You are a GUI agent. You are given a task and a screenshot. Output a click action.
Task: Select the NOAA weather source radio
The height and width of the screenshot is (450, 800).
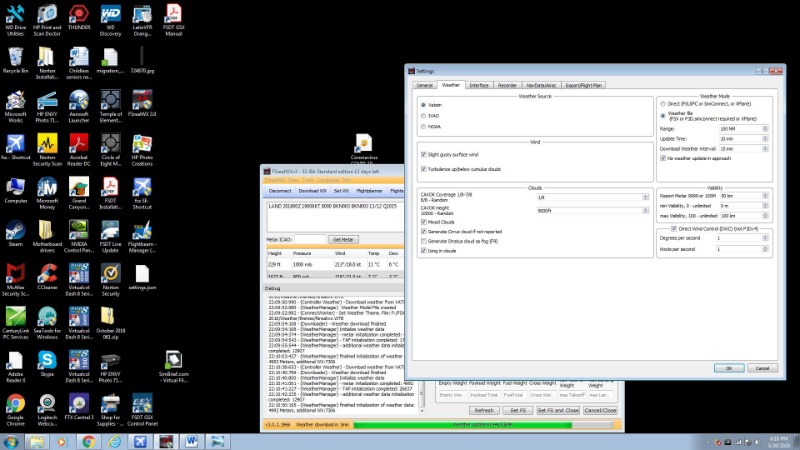[x=423, y=127]
